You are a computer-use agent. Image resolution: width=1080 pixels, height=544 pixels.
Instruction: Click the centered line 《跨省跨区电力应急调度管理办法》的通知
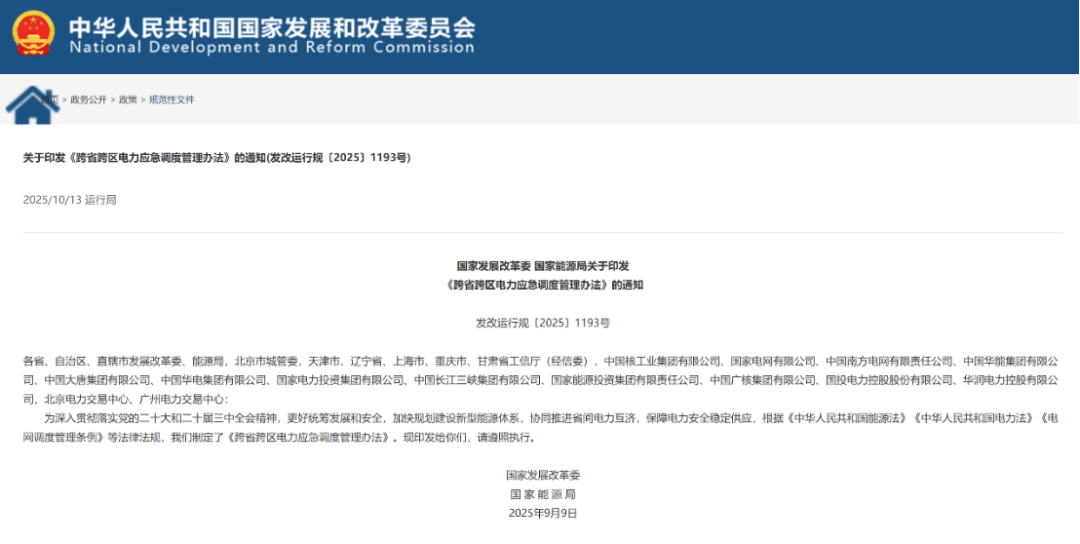pos(543,285)
